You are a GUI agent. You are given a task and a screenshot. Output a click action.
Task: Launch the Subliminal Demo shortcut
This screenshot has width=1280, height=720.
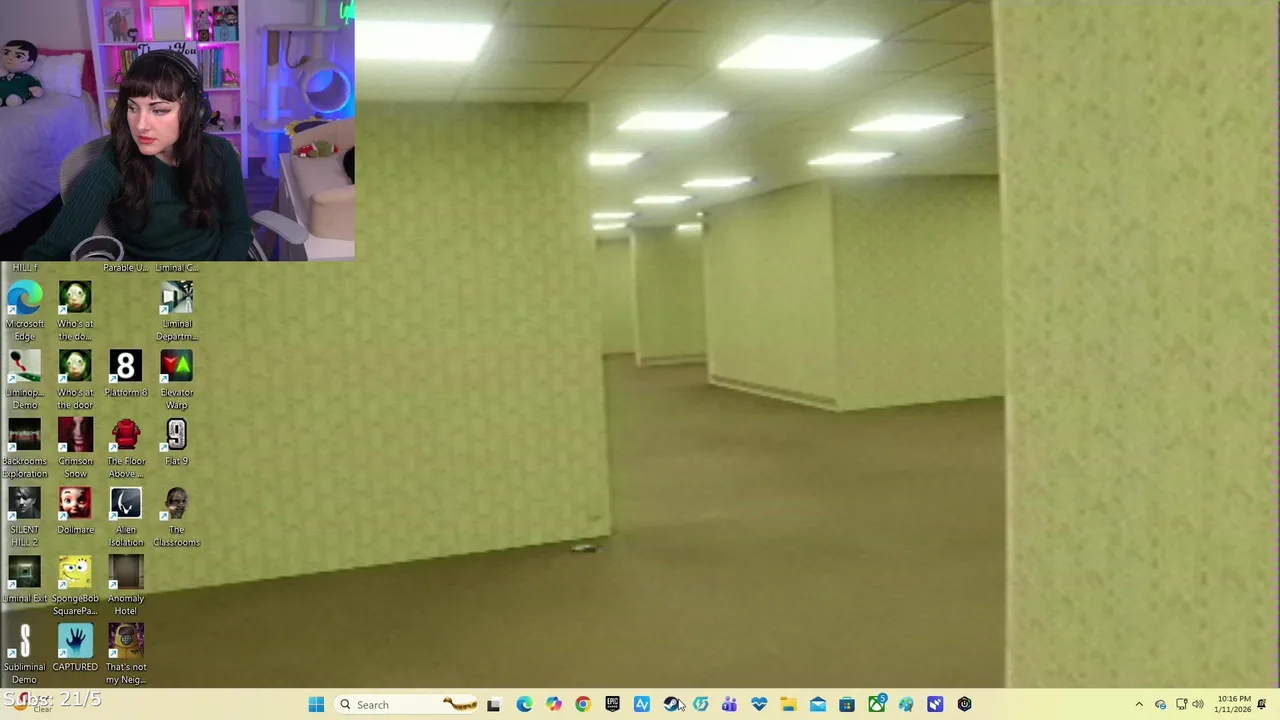pos(25,655)
